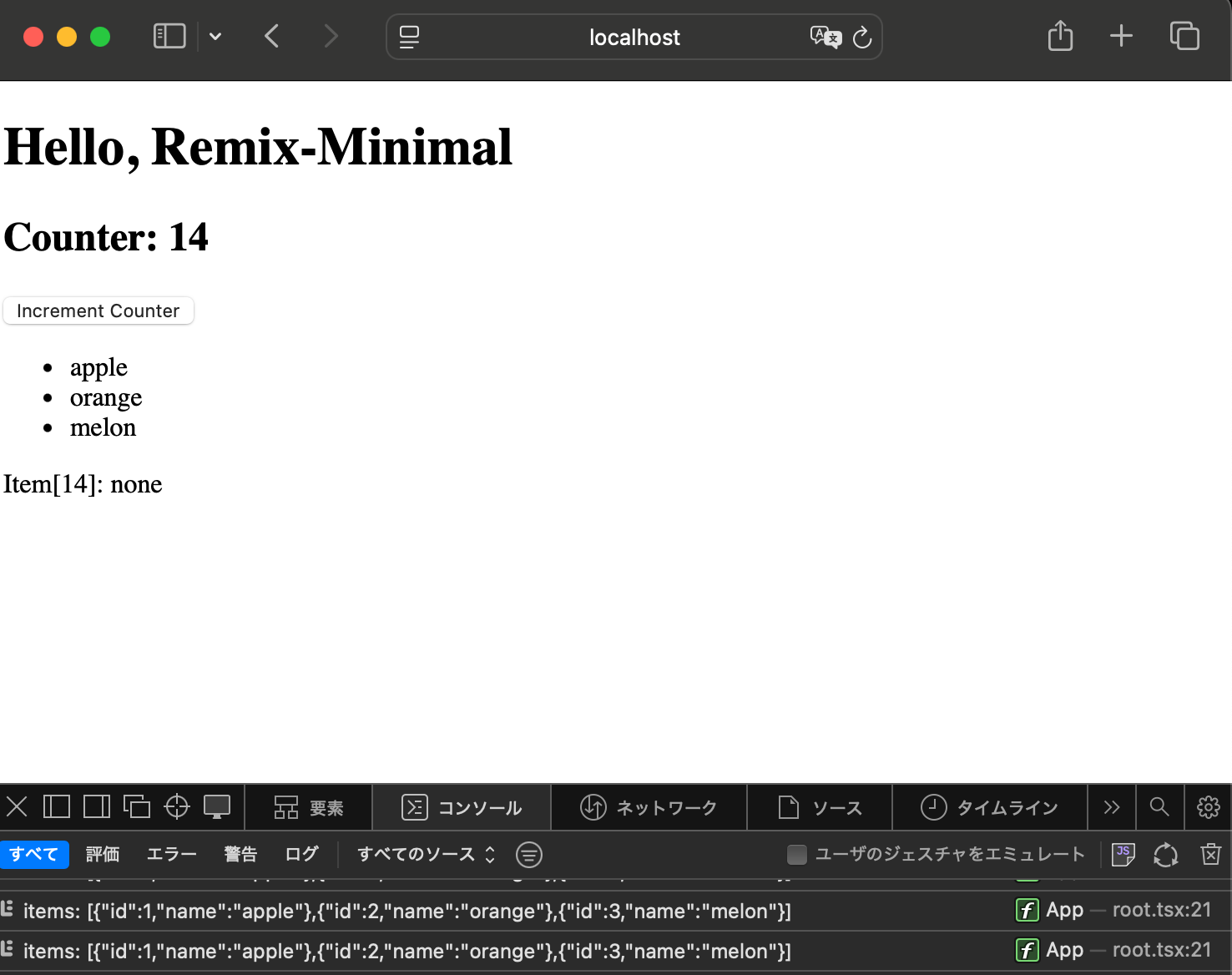
Task: Select the 評価 console filter
Action: (103, 854)
